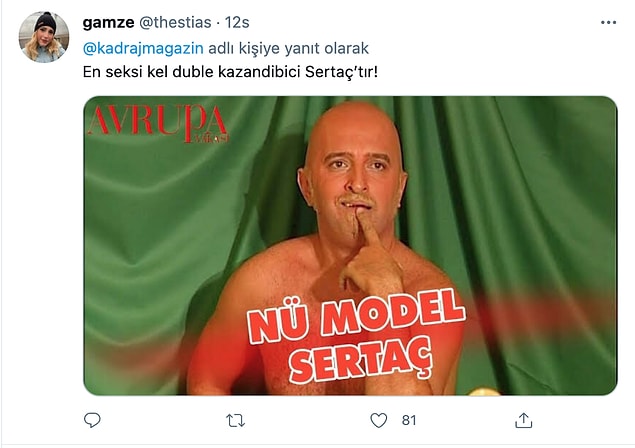Open the attached image with green curtain
This screenshot has width=635, height=448.
(x=350, y=245)
